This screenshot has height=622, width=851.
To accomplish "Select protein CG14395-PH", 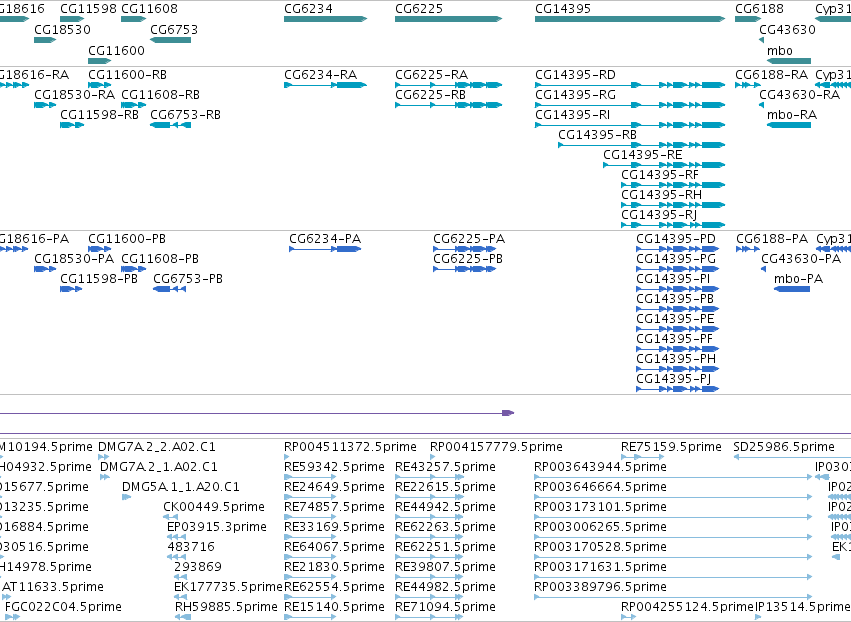I will 677,369.
